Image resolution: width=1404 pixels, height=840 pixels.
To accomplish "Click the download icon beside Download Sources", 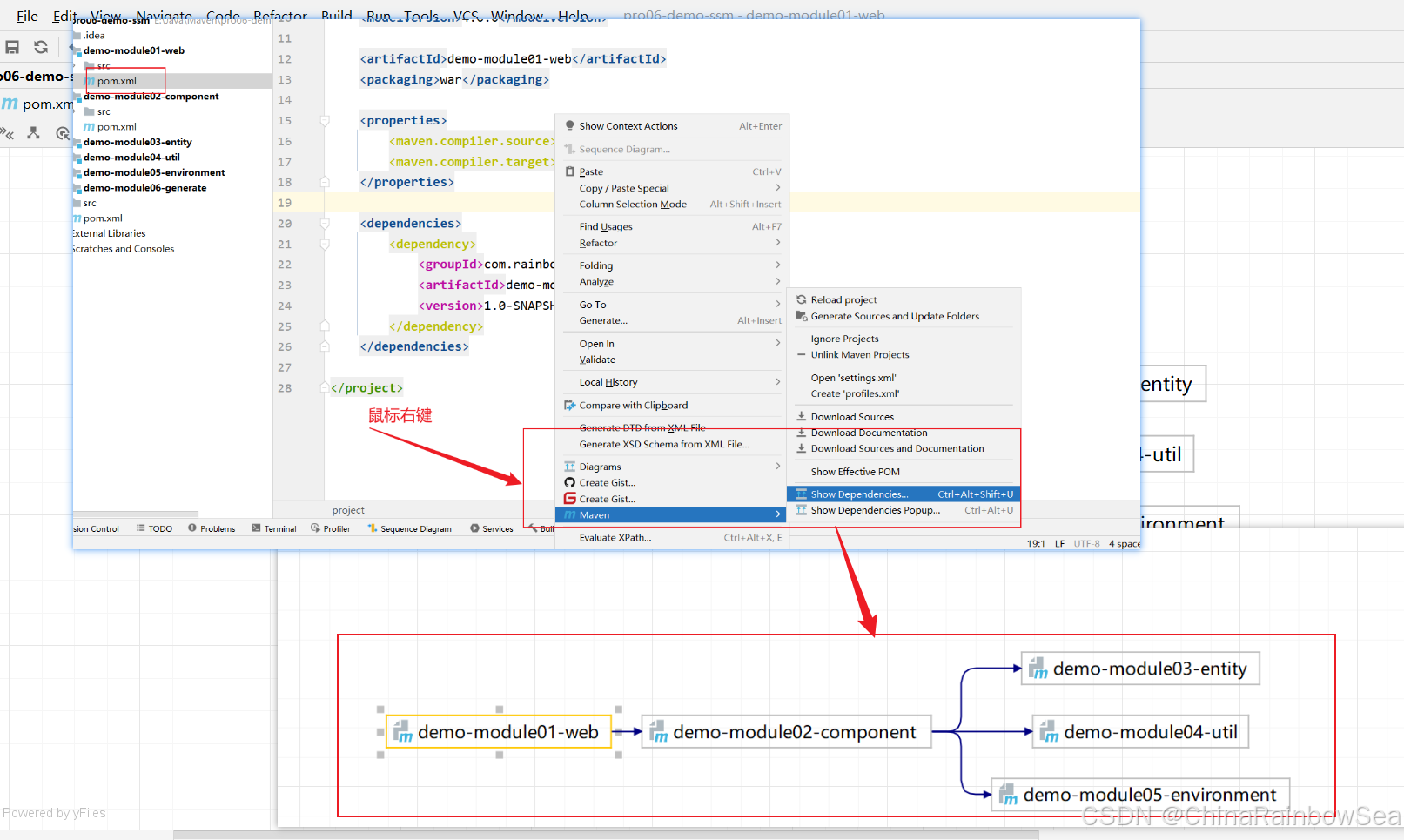I will click(802, 417).
